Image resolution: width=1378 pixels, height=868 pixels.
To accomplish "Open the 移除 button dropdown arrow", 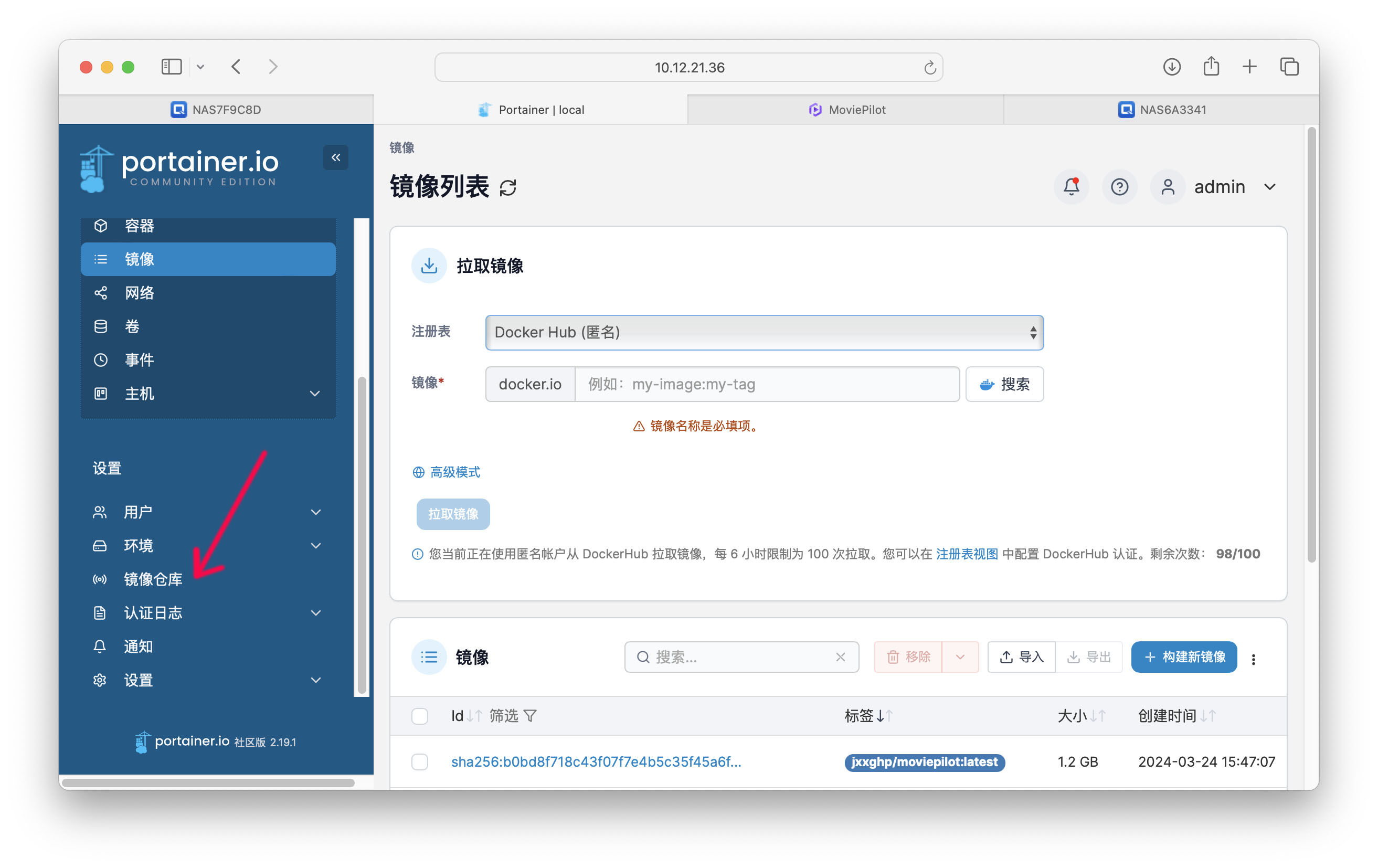I will tap(960, 657).
